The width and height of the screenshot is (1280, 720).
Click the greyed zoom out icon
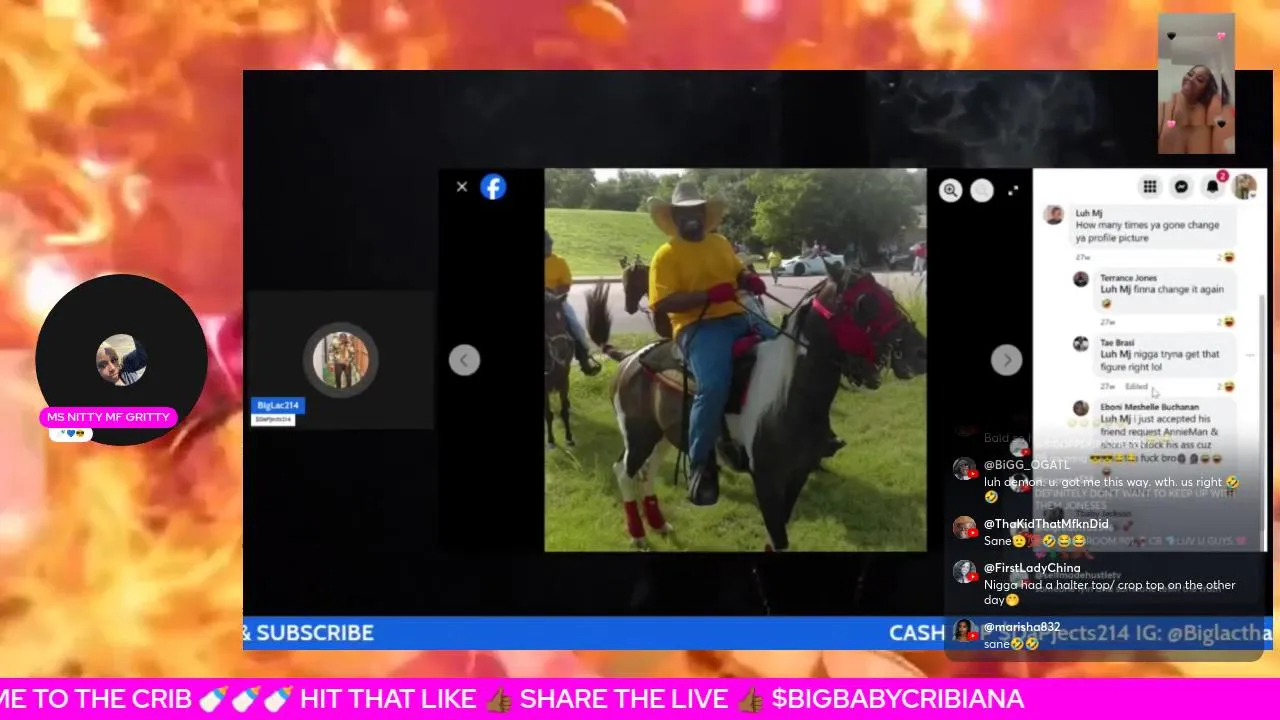point(982,190)
